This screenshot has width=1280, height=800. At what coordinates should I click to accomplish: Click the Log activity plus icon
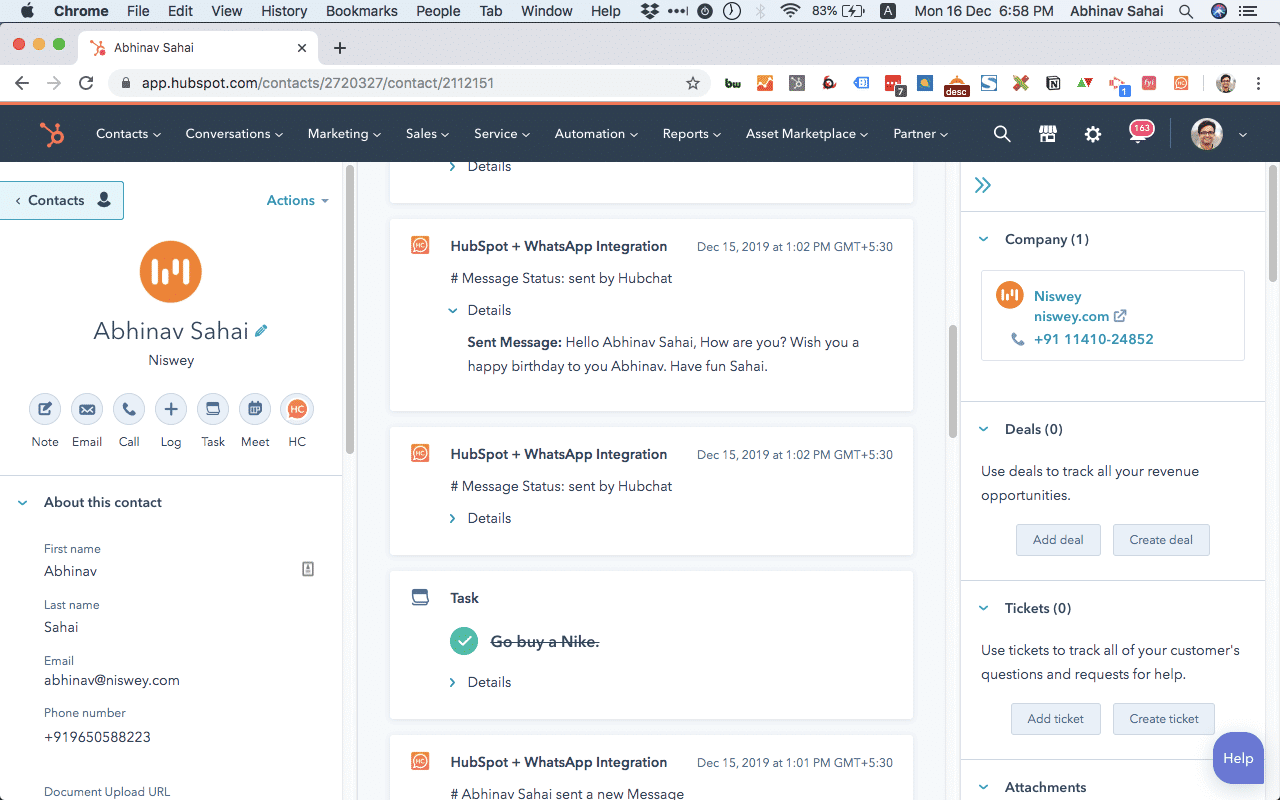(x=171, y=409)
